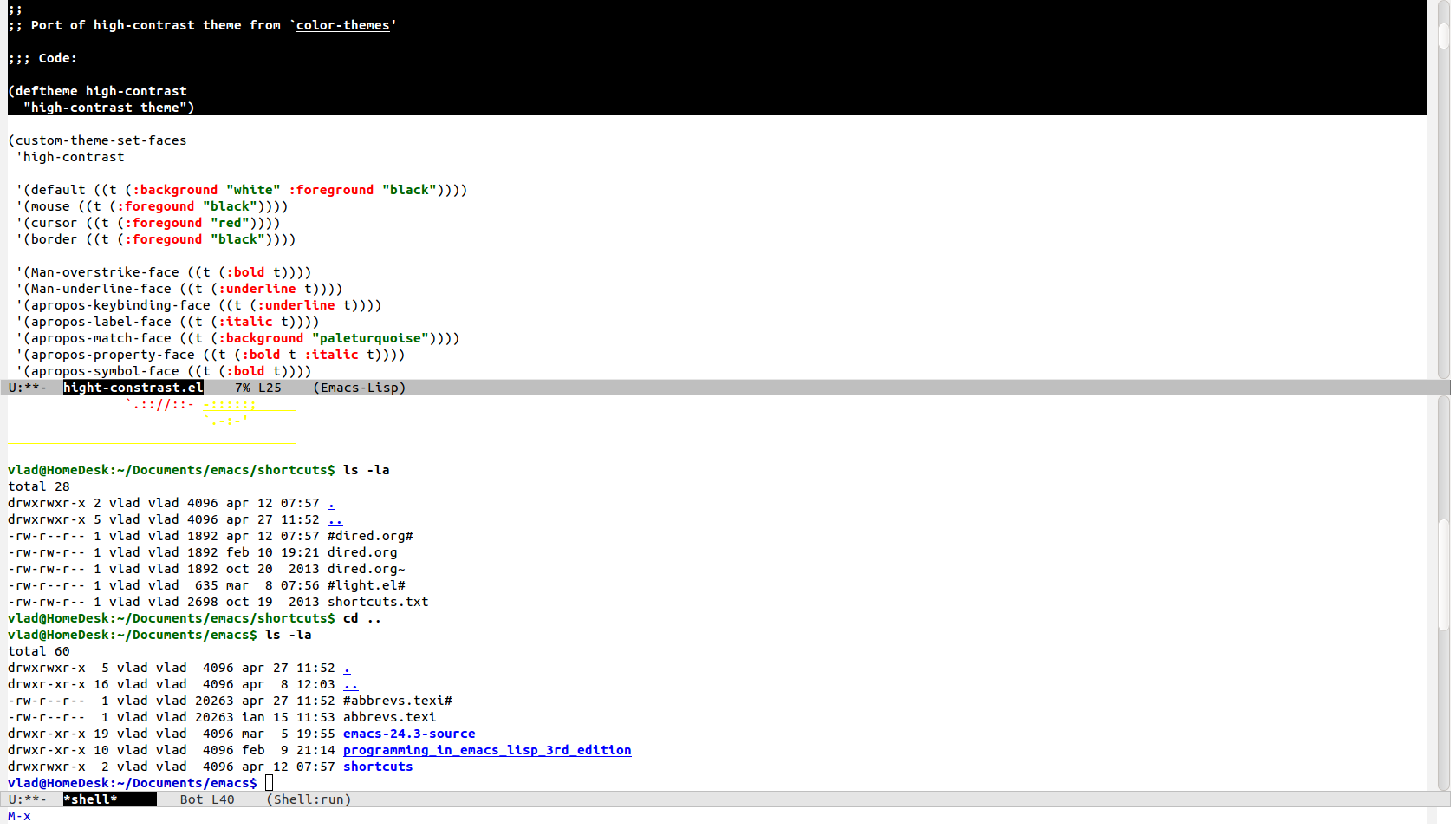Click the 'dired.org~' backup file name

(x=367, y=569)
